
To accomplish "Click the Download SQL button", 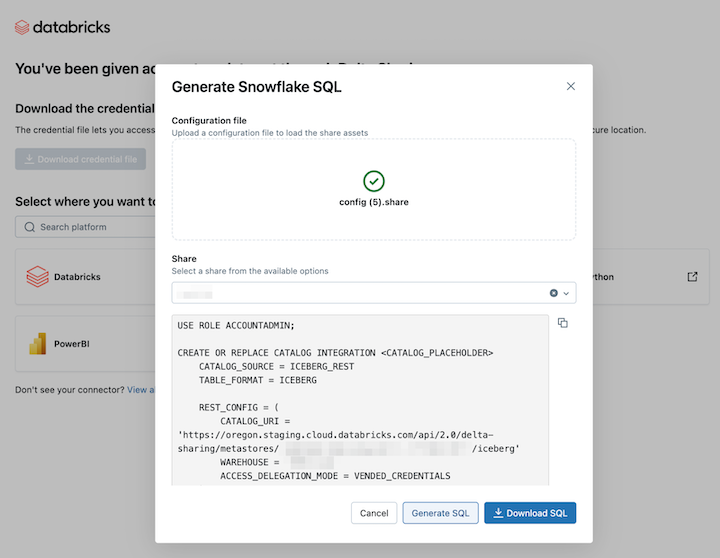I will pyautogui.click(x=530, y=513).
